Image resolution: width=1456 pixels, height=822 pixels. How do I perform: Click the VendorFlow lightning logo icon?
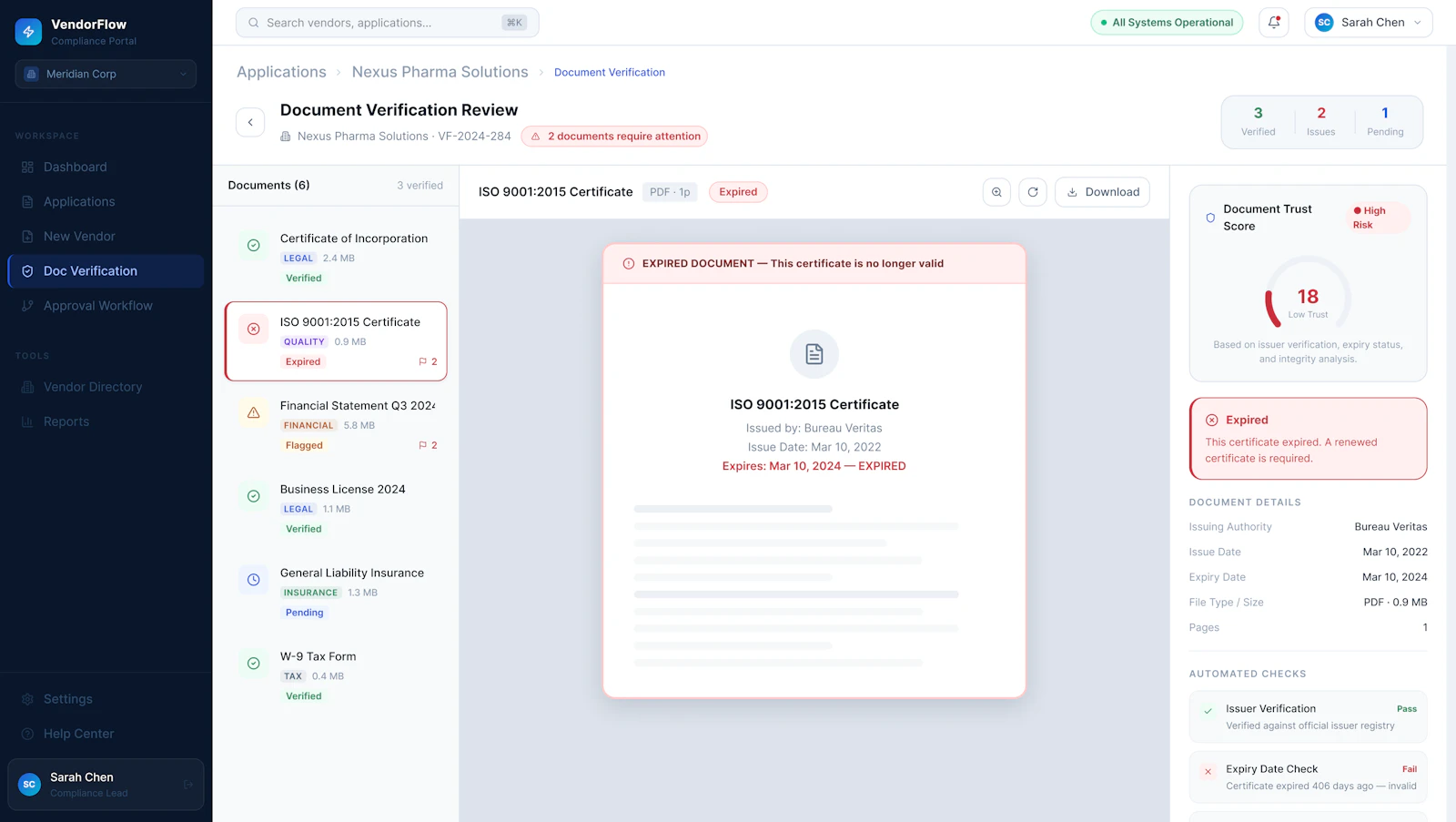pyautogui.click(x=28, y=32)
